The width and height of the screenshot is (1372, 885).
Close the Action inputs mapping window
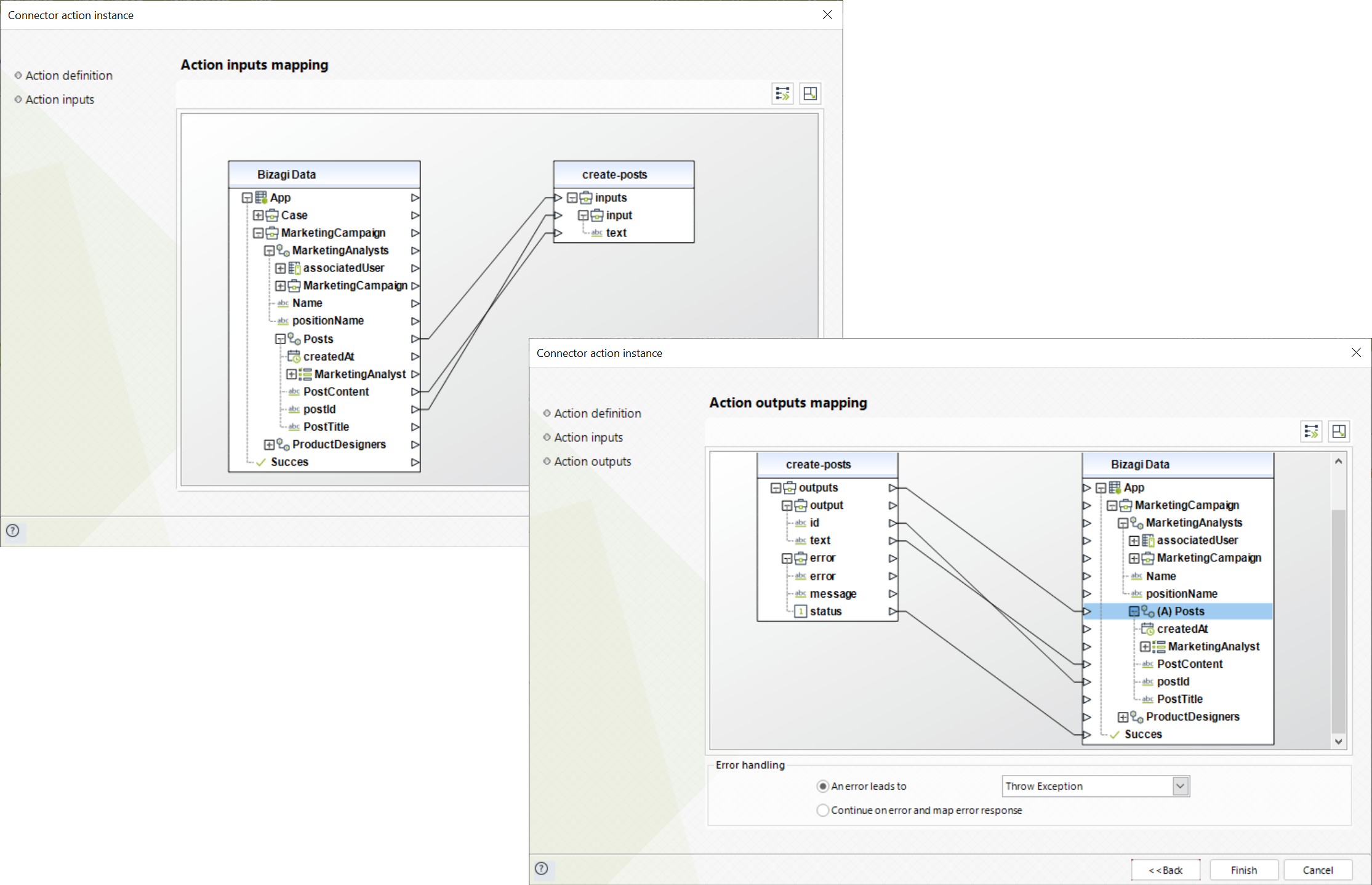click(x=827, y=14)
